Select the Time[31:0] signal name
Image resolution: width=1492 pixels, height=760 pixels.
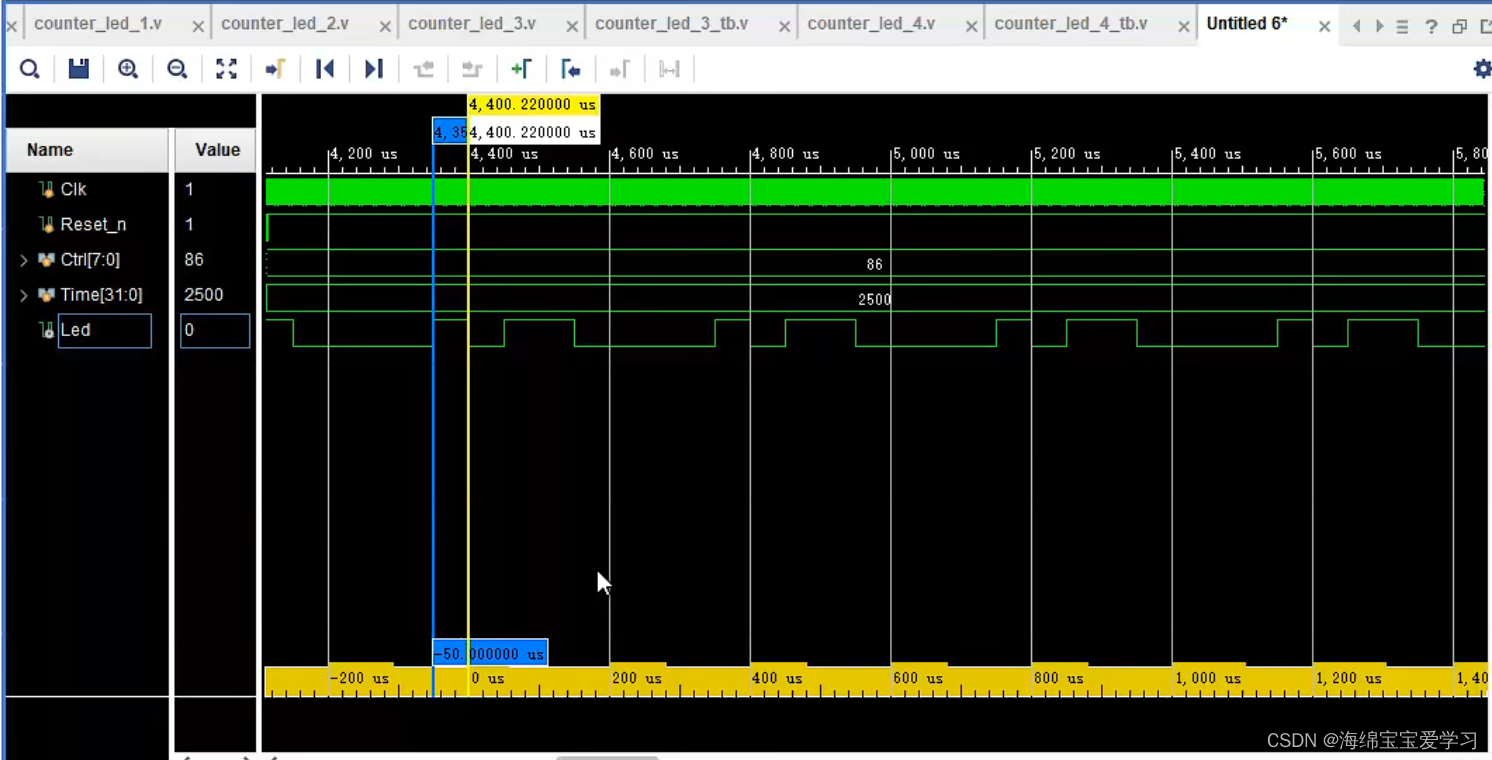pyautogui.click(x=101, y=295)
